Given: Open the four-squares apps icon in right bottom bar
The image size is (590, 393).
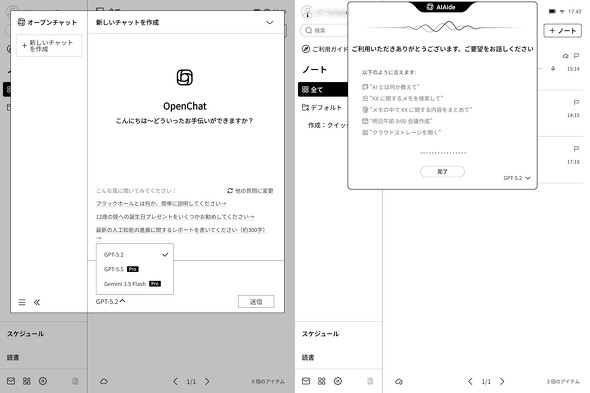Looking at the screenshot, I should (x=322, y=381).
